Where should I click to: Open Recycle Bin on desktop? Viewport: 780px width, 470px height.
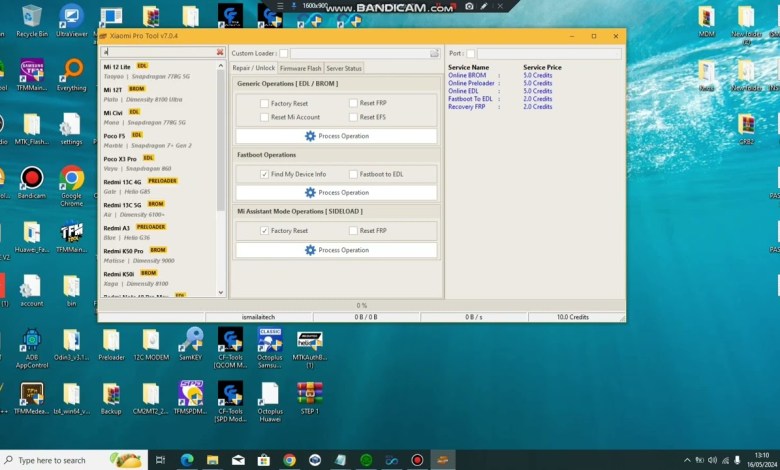[x=32, y=21]
